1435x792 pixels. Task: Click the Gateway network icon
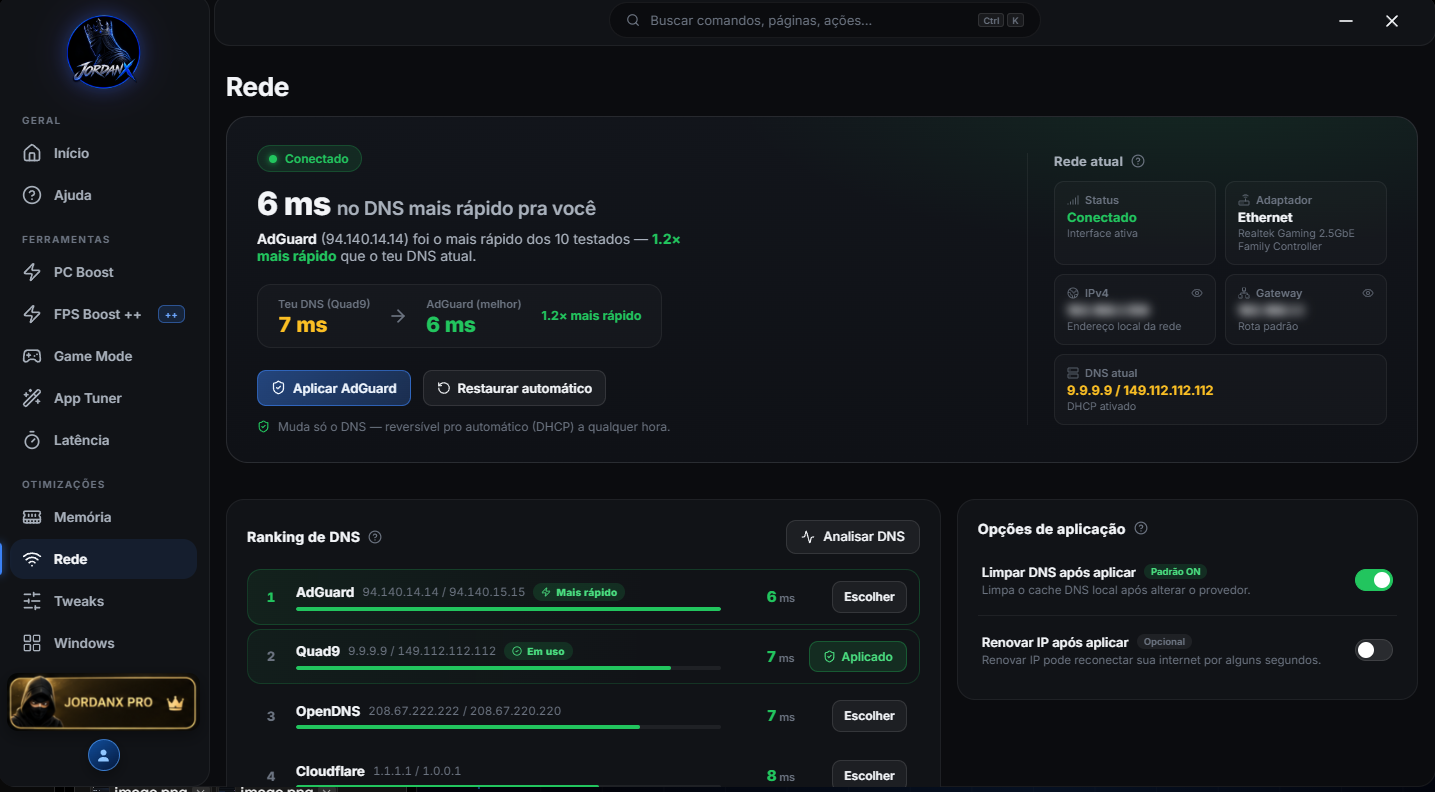pos(1245,293)
